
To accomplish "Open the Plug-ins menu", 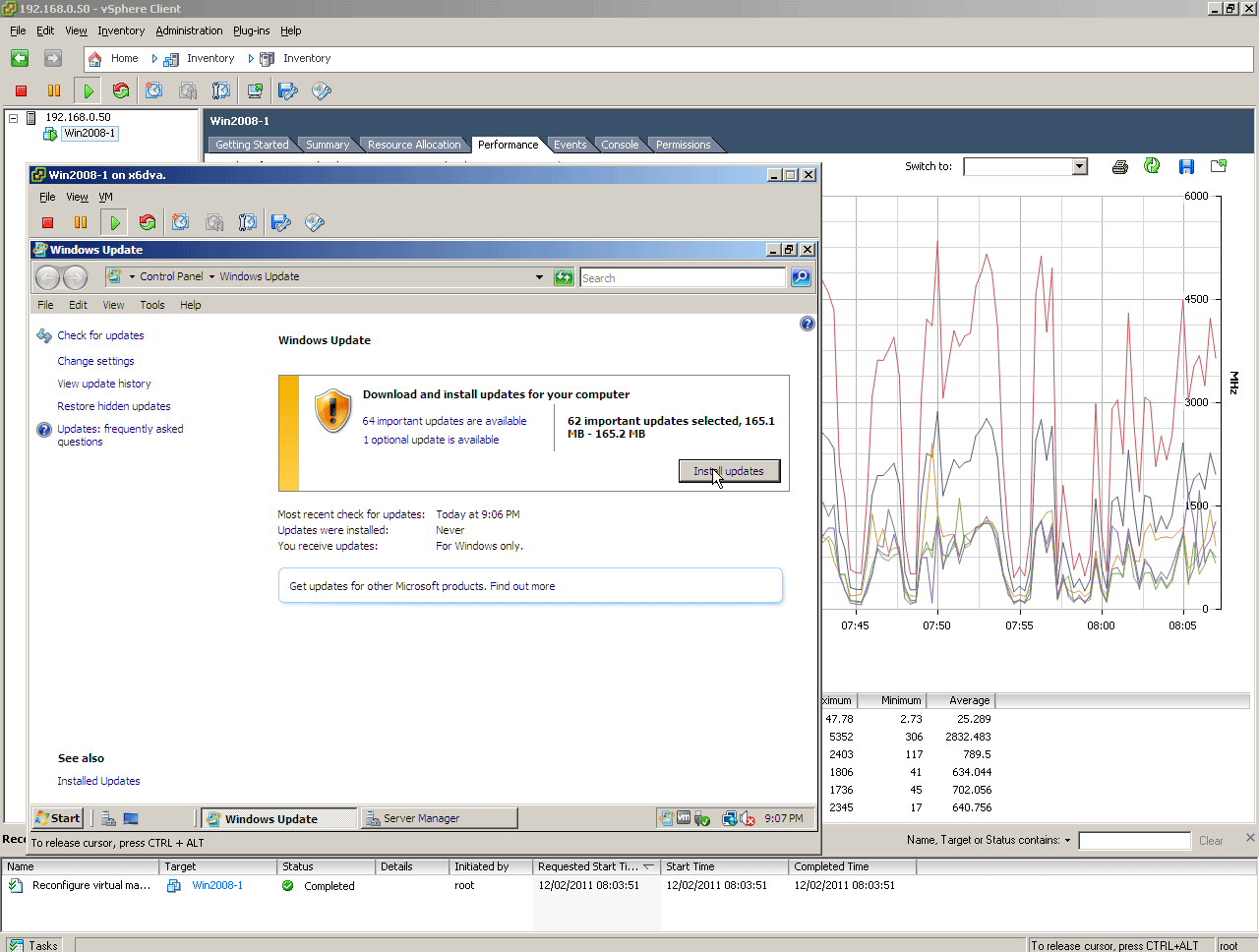I will tap(251, 30).
